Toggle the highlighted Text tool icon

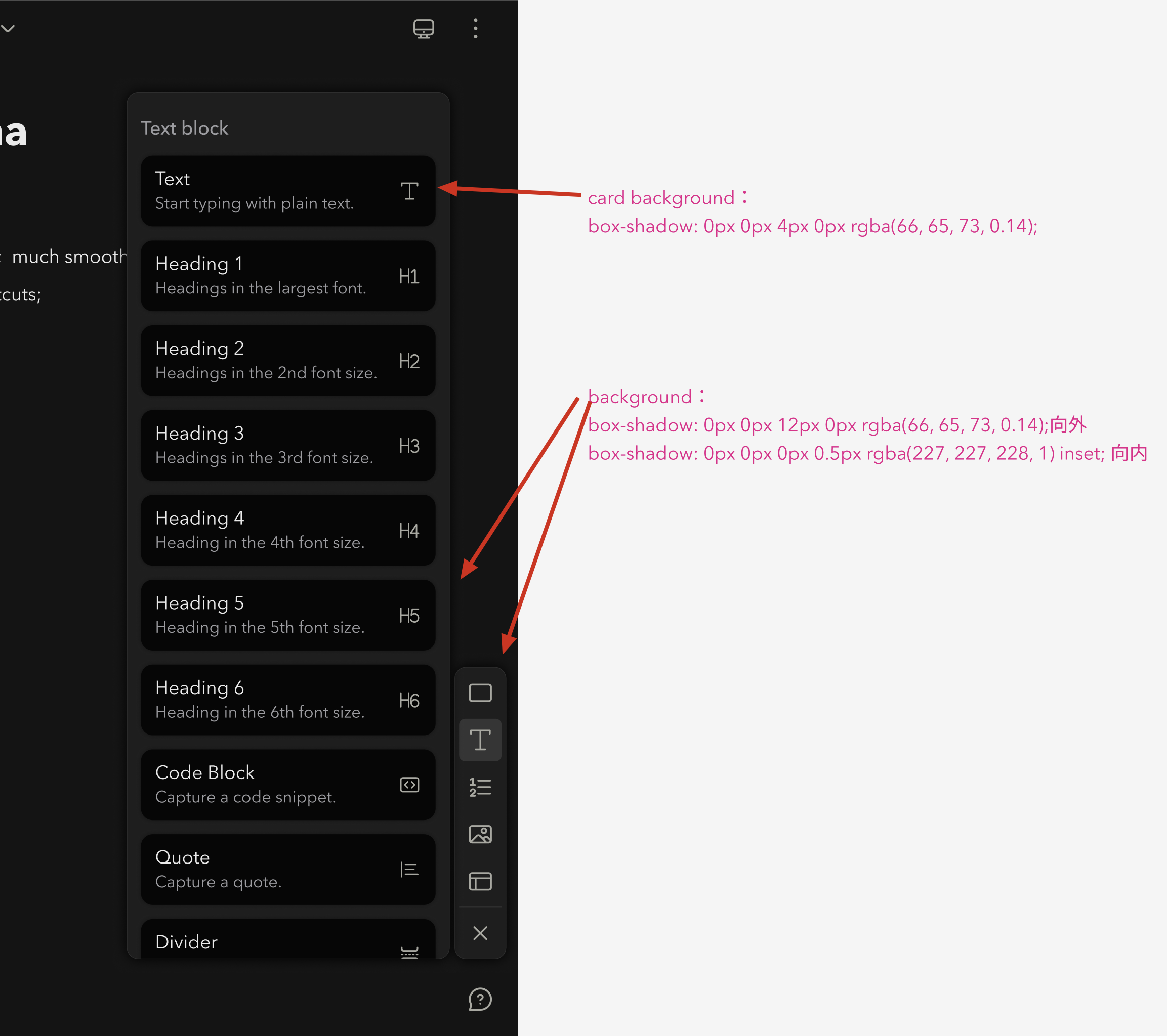(480, 739)
